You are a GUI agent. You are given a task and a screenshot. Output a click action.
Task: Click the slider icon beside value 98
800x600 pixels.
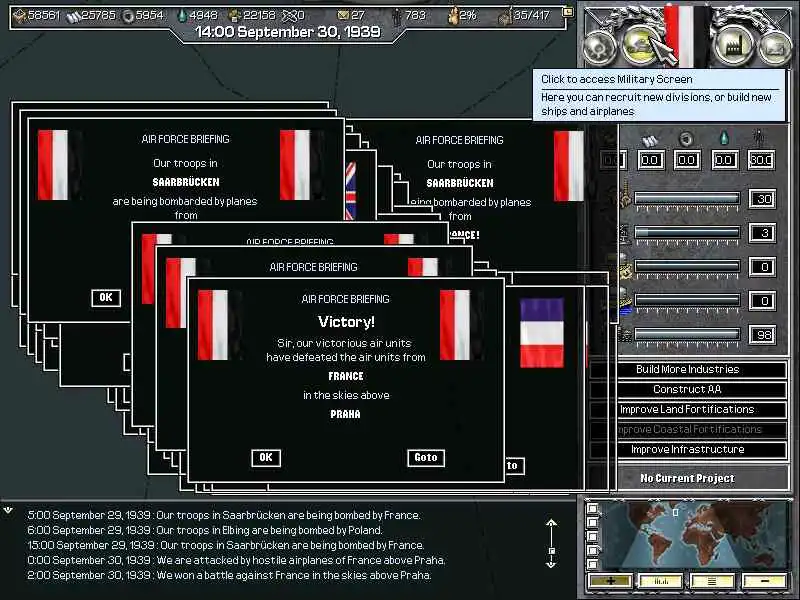626,335
